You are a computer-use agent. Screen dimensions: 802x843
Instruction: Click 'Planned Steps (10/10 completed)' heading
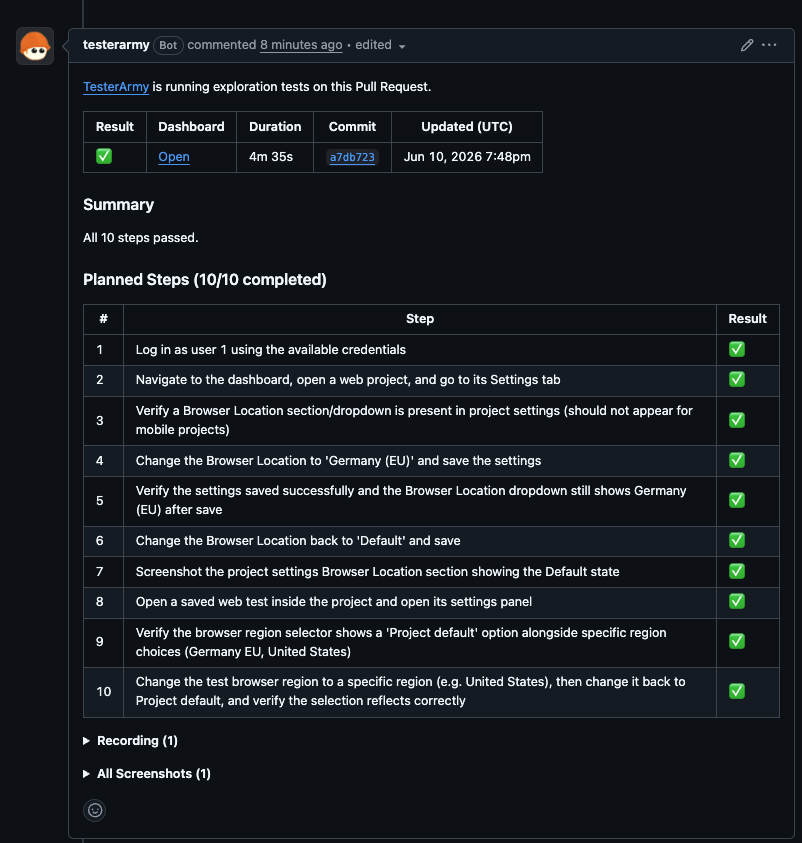pyautogui.click(x=205, y=280)
